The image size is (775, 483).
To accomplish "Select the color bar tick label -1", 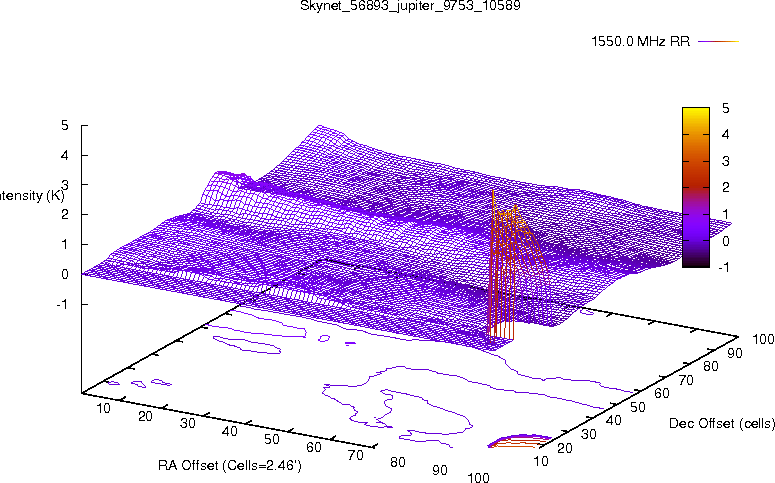I will 724,267.
